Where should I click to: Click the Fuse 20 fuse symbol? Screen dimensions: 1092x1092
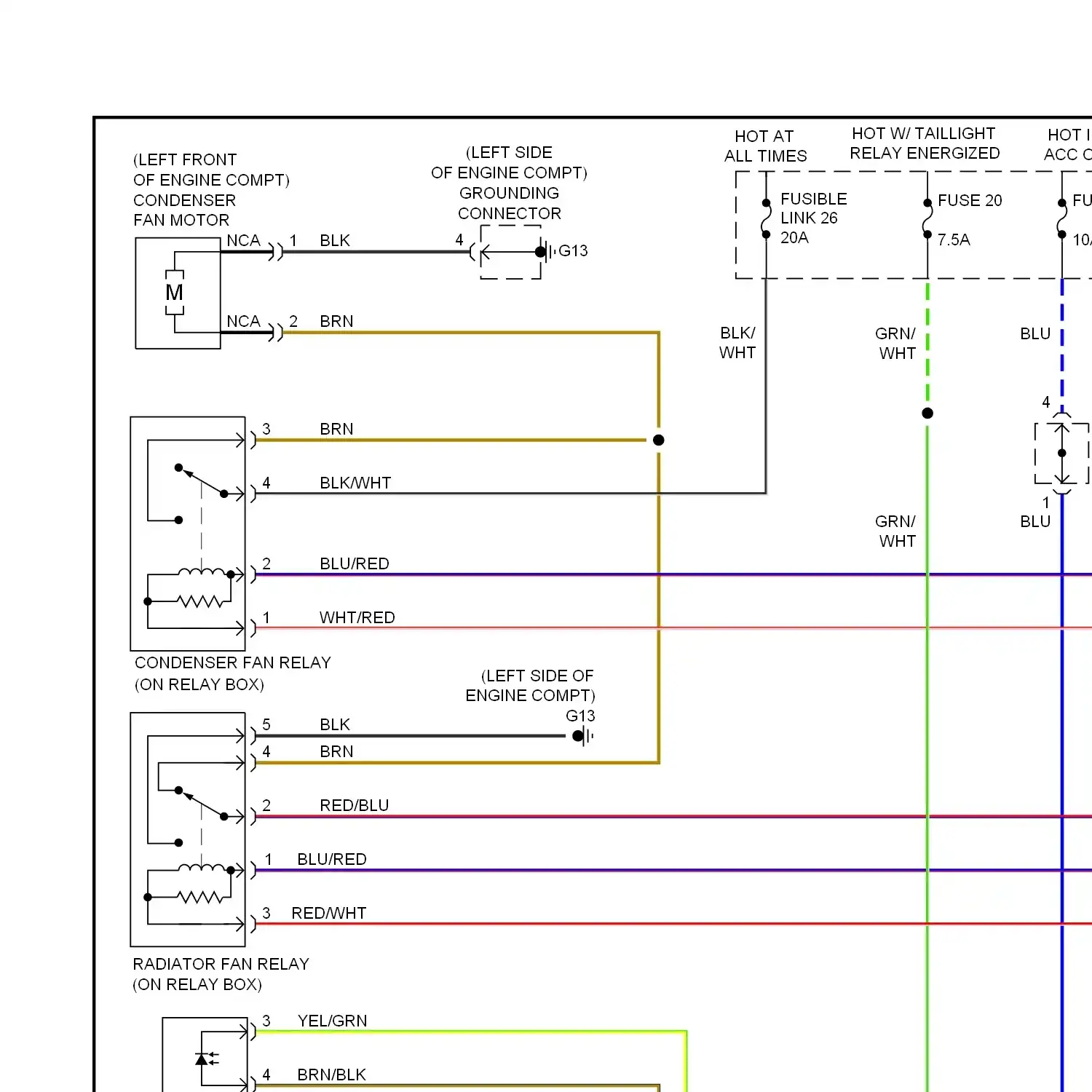coord(927,218)
